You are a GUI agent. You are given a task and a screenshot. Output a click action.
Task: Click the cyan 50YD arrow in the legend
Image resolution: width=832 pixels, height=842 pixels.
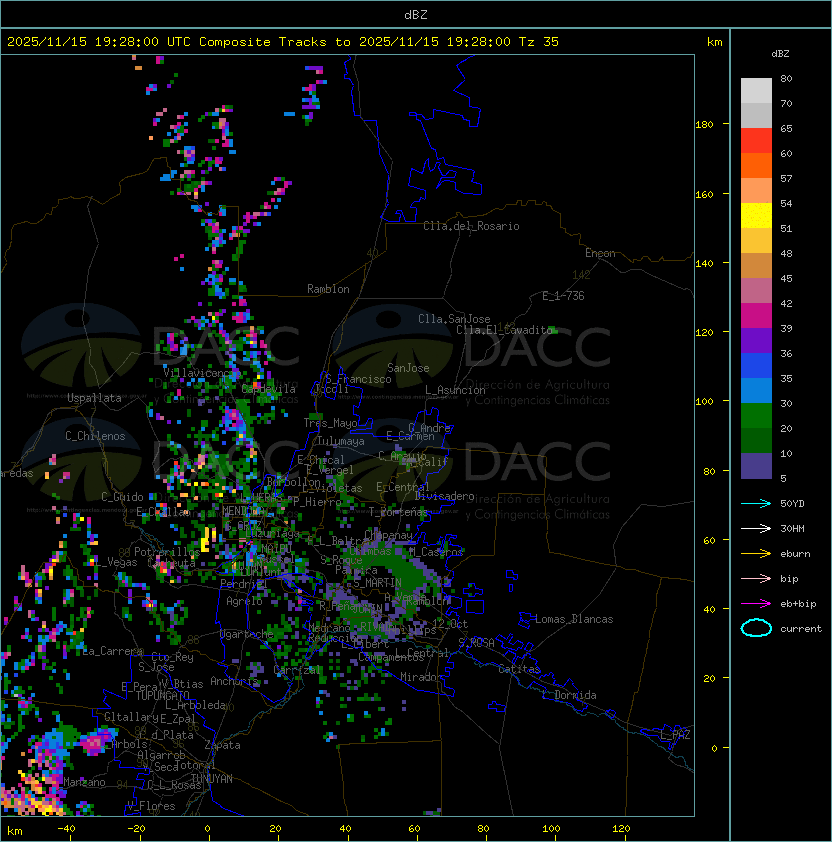[x=756, y=503]
